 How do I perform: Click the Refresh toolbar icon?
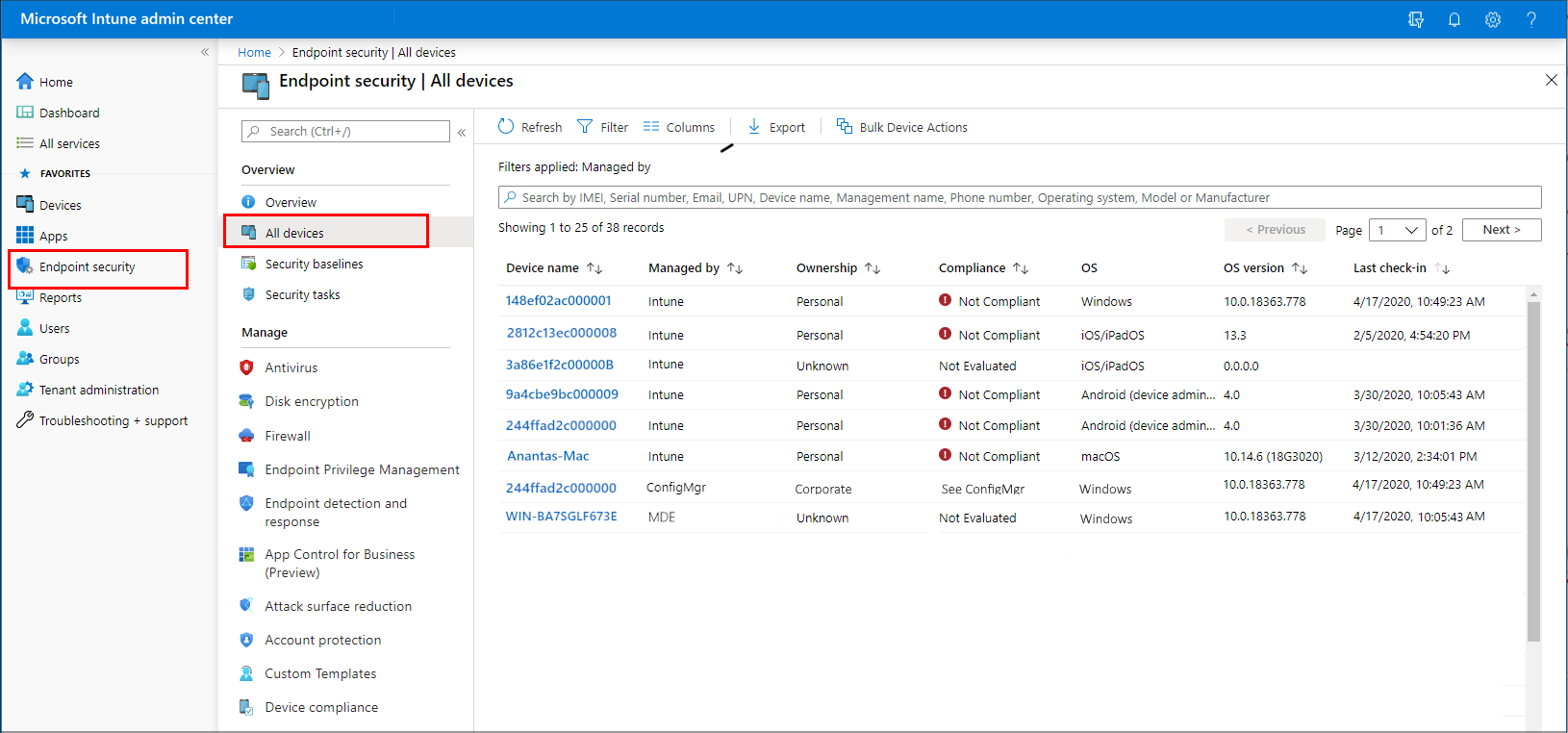point(530,127)
